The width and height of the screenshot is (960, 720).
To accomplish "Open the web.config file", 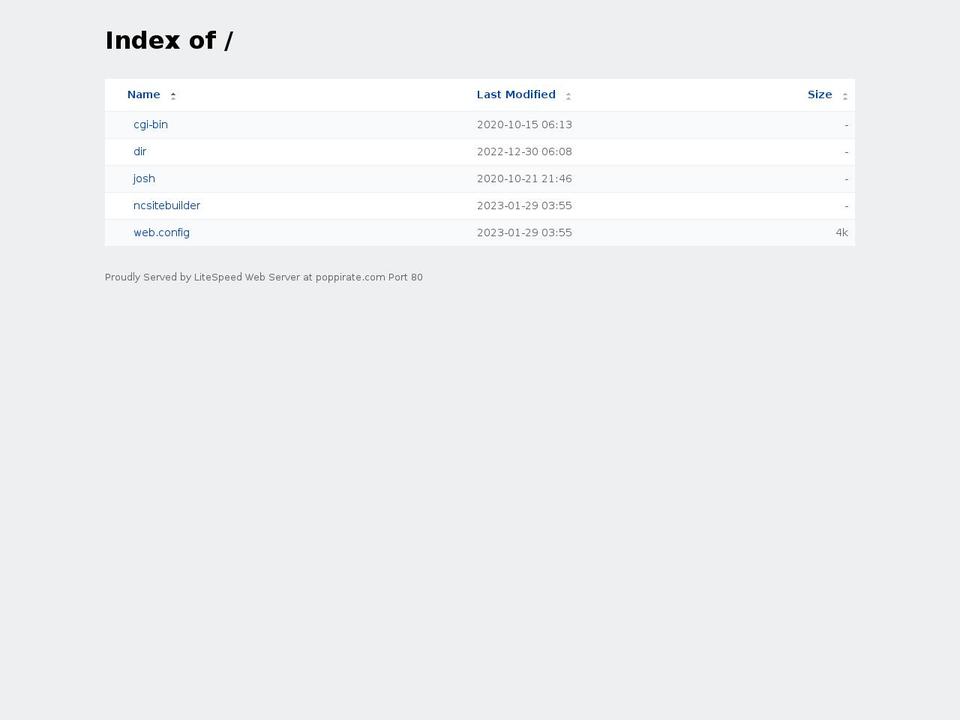I will click(x=162, y=233).
